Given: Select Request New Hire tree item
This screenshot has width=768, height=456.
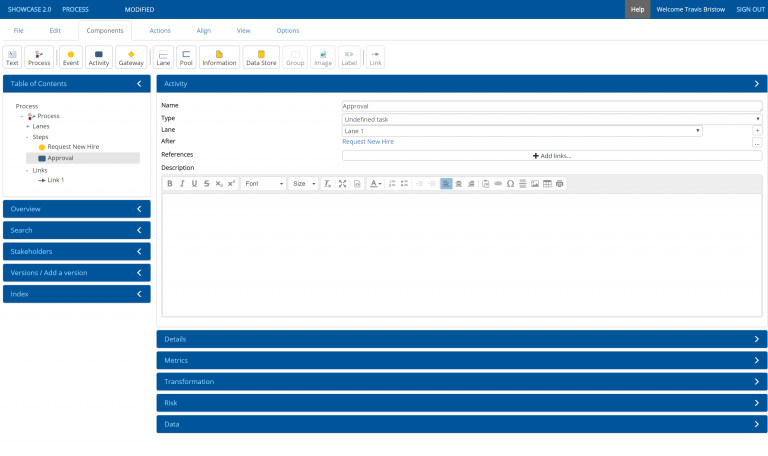Looking at the screenshot, I should pyautogui.click(x=73, y=147).
